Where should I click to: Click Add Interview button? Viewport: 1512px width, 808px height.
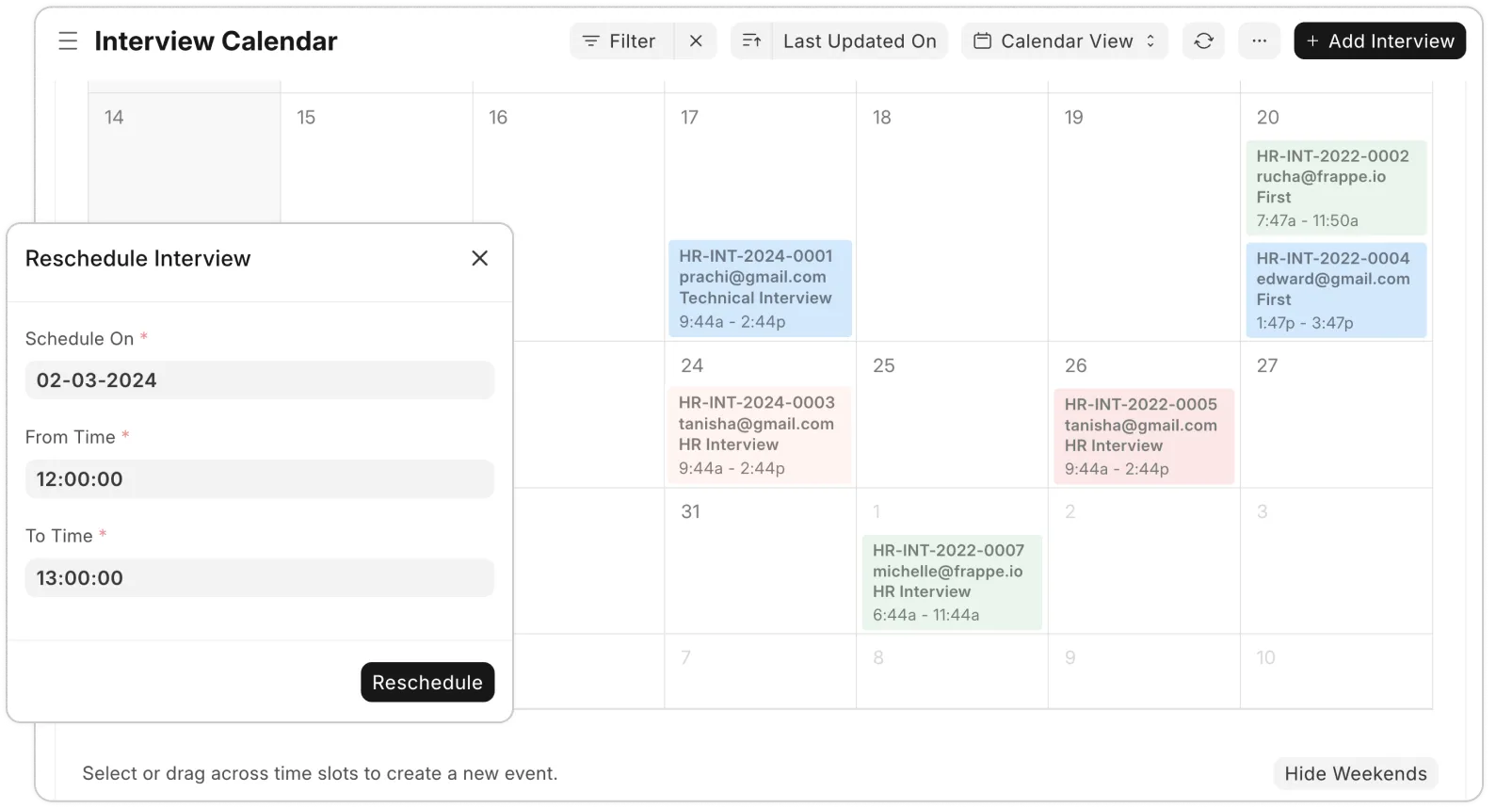(x=1379, y=41)
